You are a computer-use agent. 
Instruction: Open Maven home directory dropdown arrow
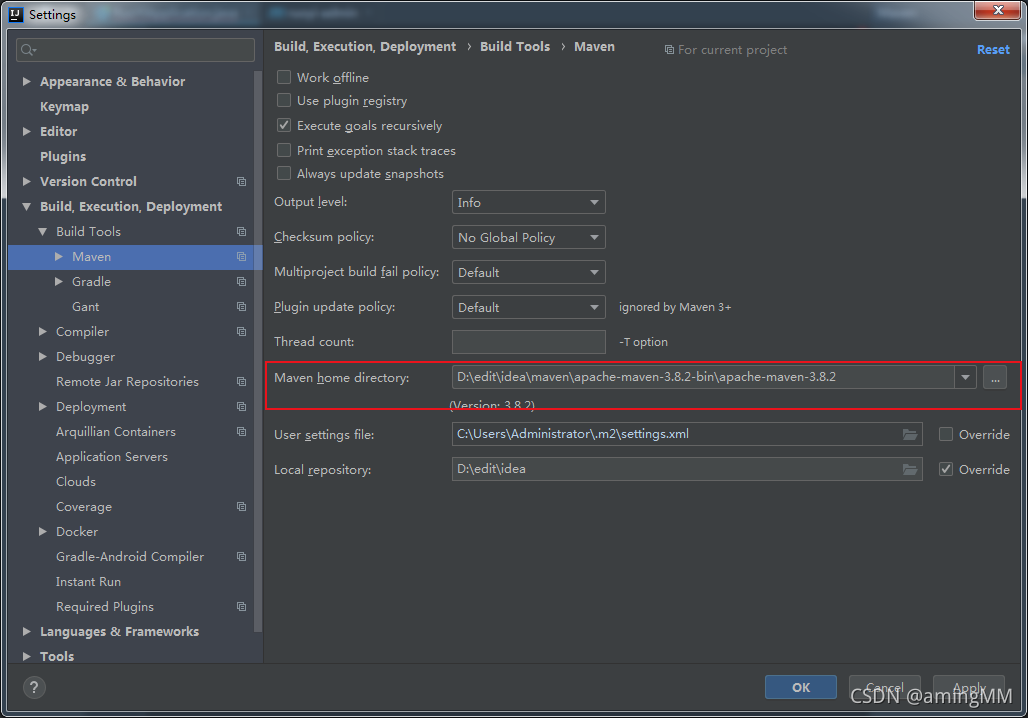pos(965,377)
